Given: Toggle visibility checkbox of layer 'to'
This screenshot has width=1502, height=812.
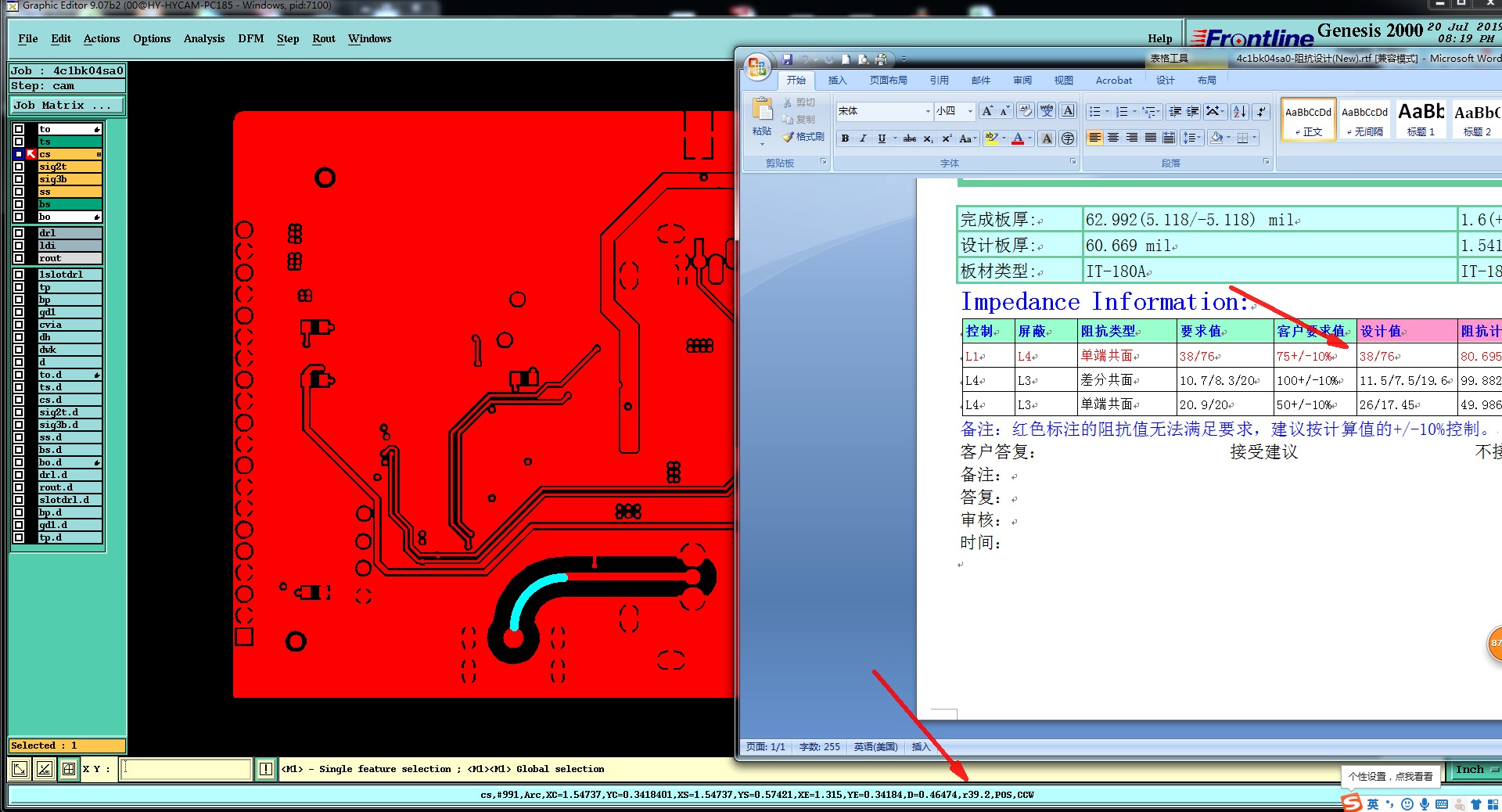Looking at the screenshot, I should pos(19,129).
